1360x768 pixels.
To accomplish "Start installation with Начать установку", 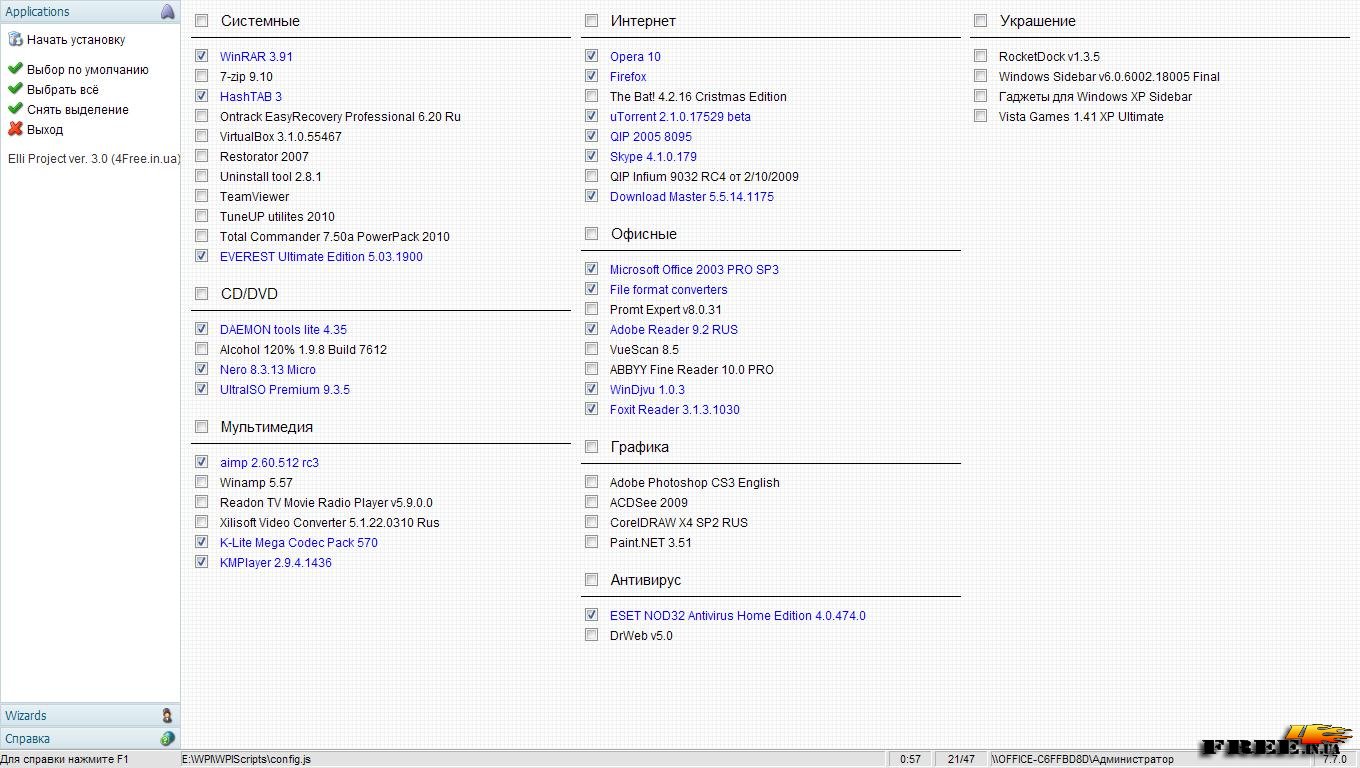I will point(76,40).
